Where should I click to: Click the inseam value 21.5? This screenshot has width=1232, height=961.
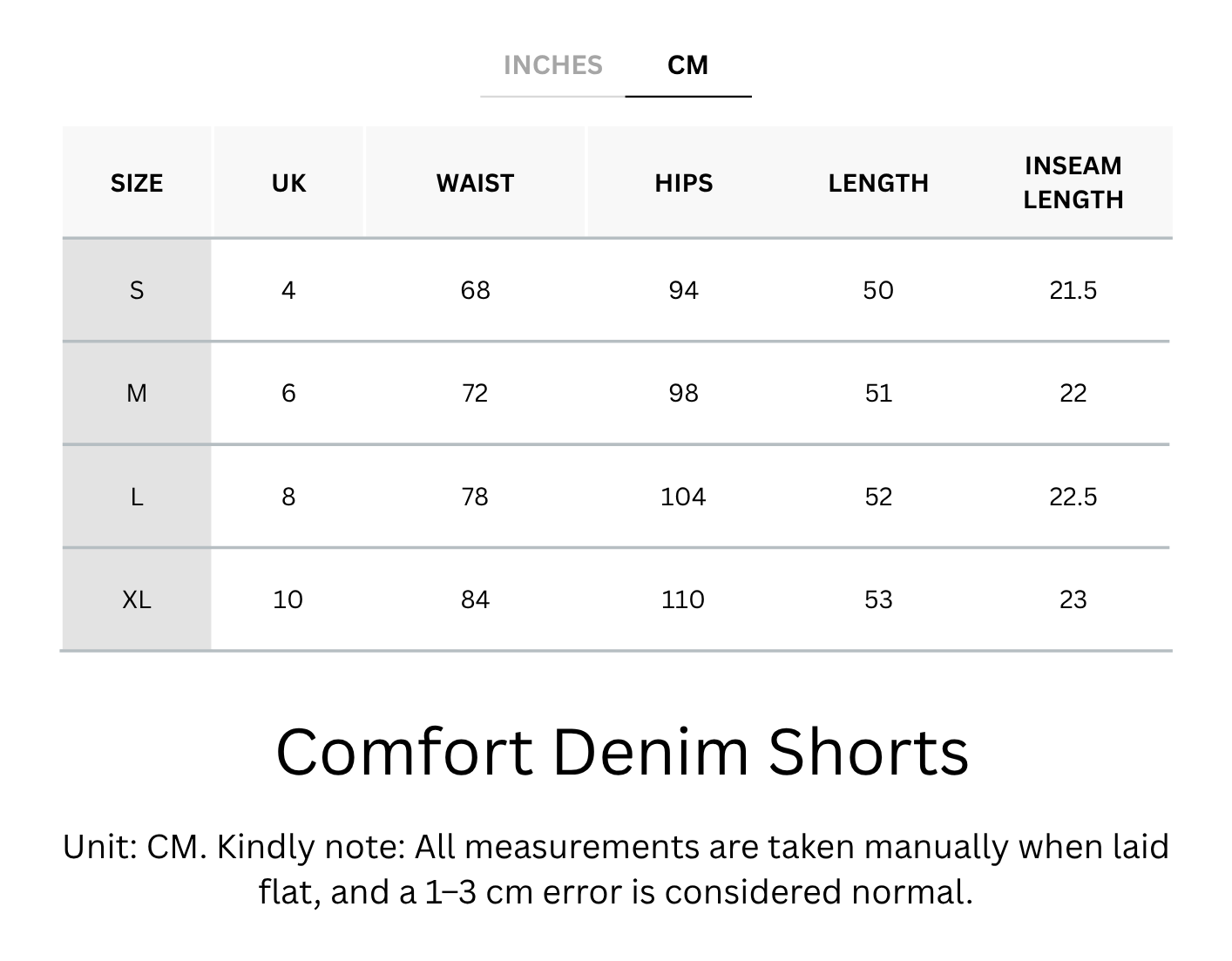coord(1073,290)
